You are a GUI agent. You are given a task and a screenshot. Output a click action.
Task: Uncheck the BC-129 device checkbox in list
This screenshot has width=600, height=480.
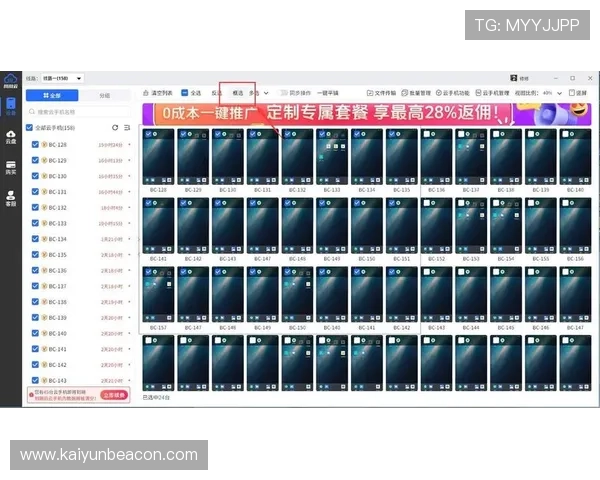(x=35, y=160)
